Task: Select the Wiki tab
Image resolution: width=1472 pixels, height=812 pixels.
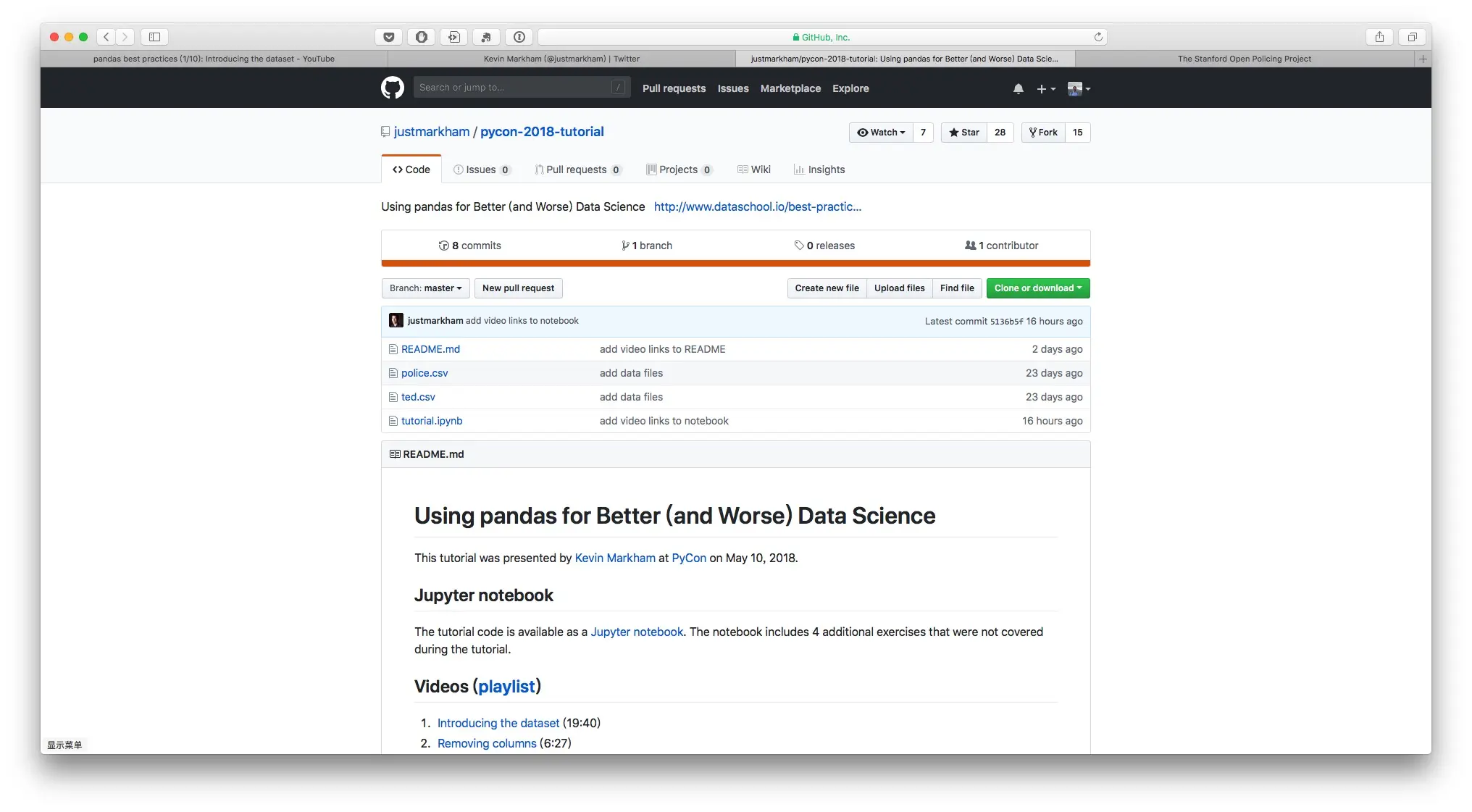Action: pyautogui.click(x=753, y=169)
